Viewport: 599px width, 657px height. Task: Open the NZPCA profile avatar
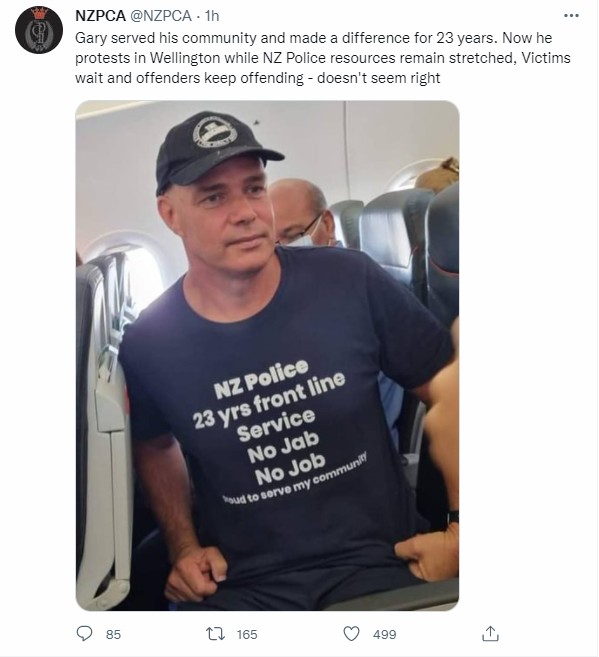pos(39,30)
